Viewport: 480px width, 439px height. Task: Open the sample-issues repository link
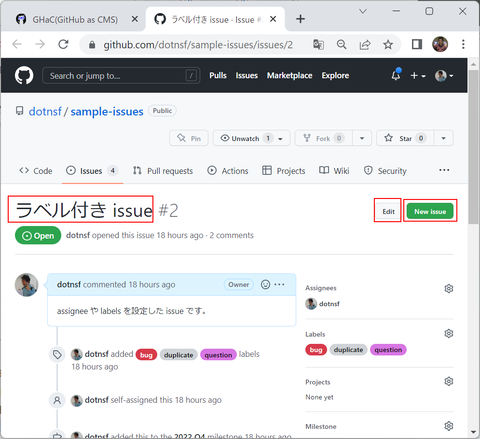click(107, 111)
